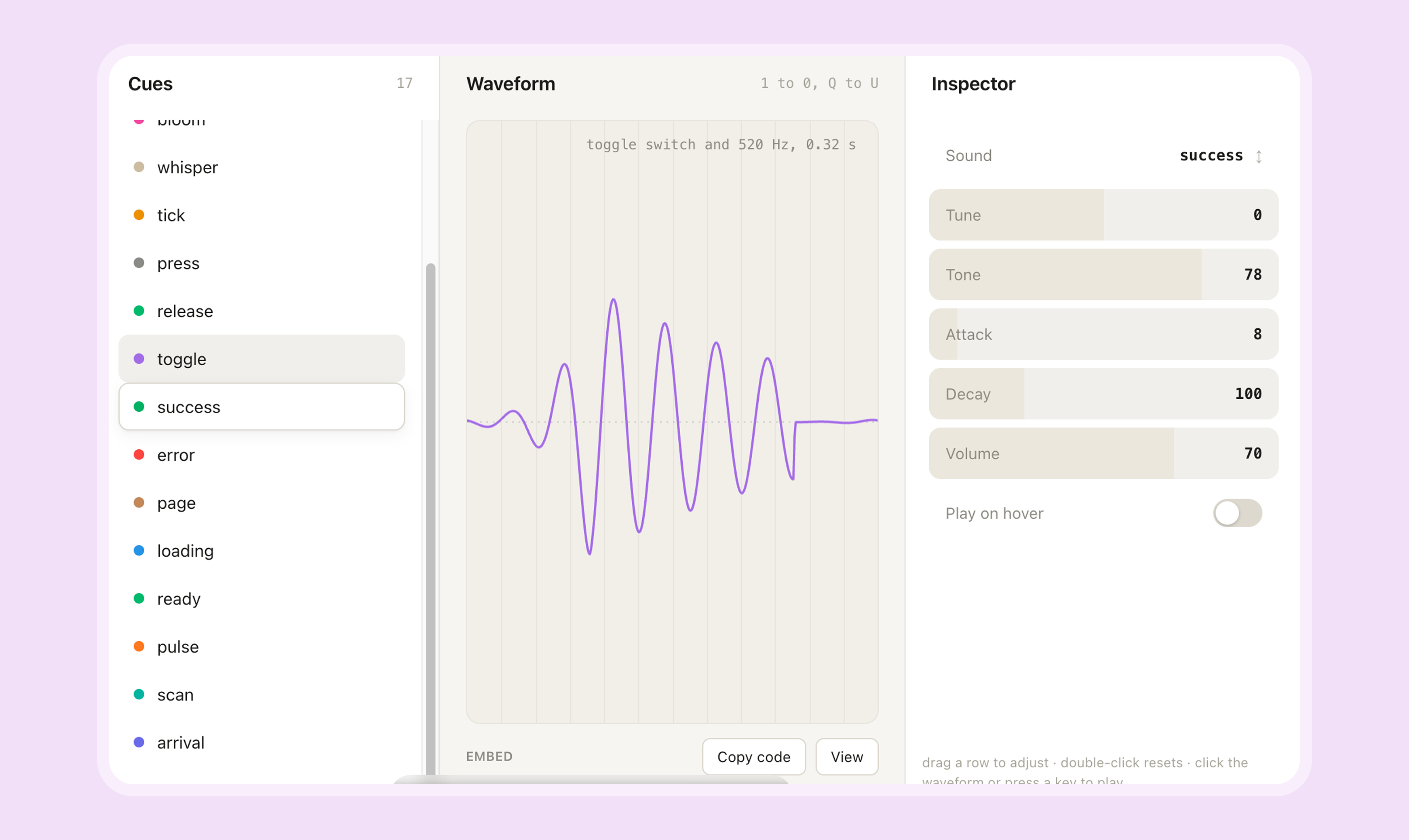The image size is (1409, 840).
Task: Click the Tune slider row
Action: (1103, 215)
